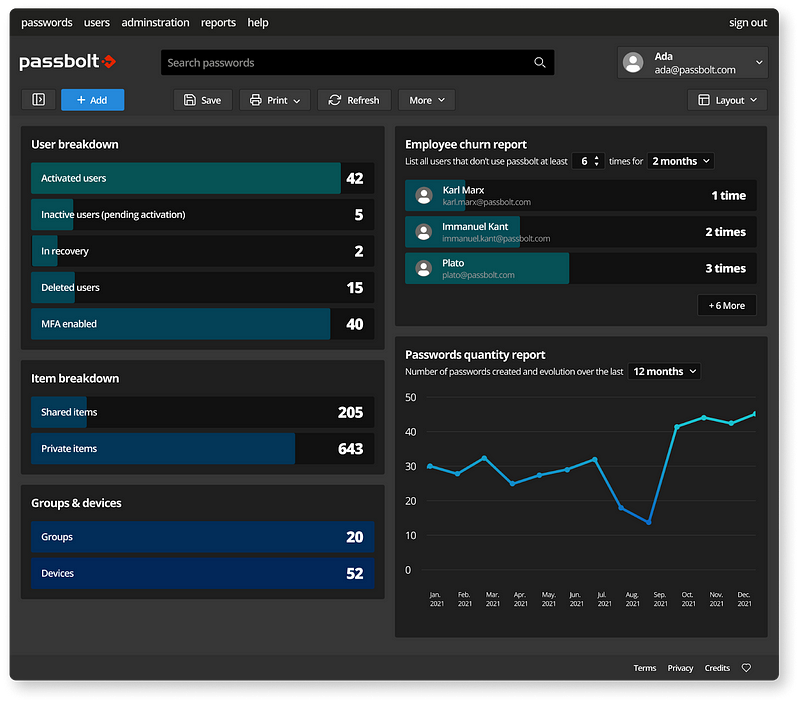Expand the More dropdown

pyautogui.click(x=427, y=100)
